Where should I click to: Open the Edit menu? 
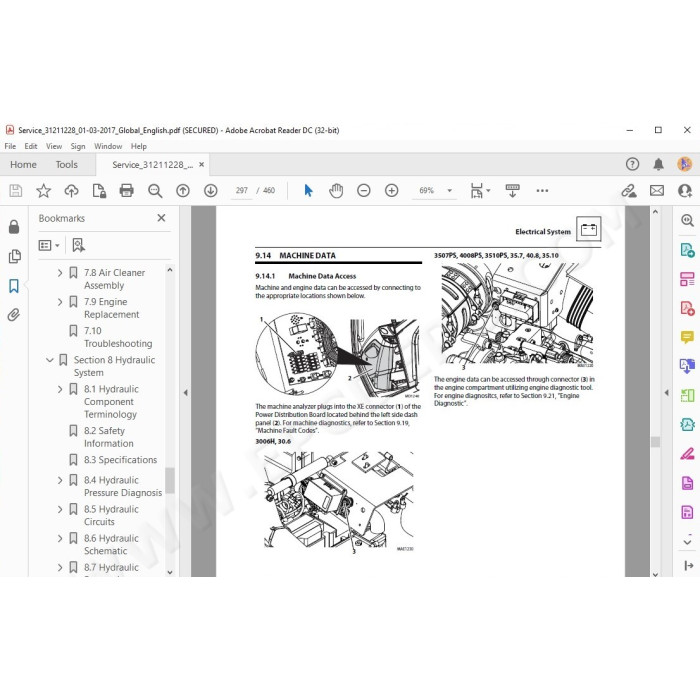click(x=31, y=146)
